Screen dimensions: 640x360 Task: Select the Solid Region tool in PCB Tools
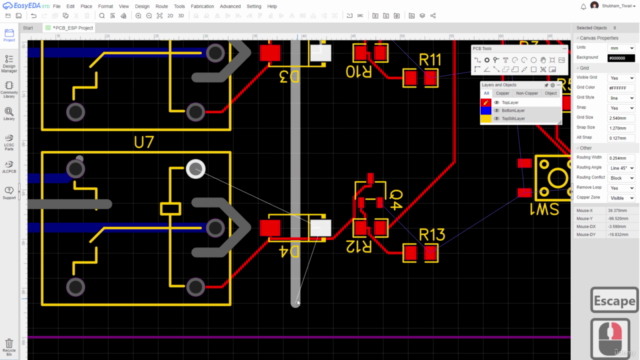[515, 69]
